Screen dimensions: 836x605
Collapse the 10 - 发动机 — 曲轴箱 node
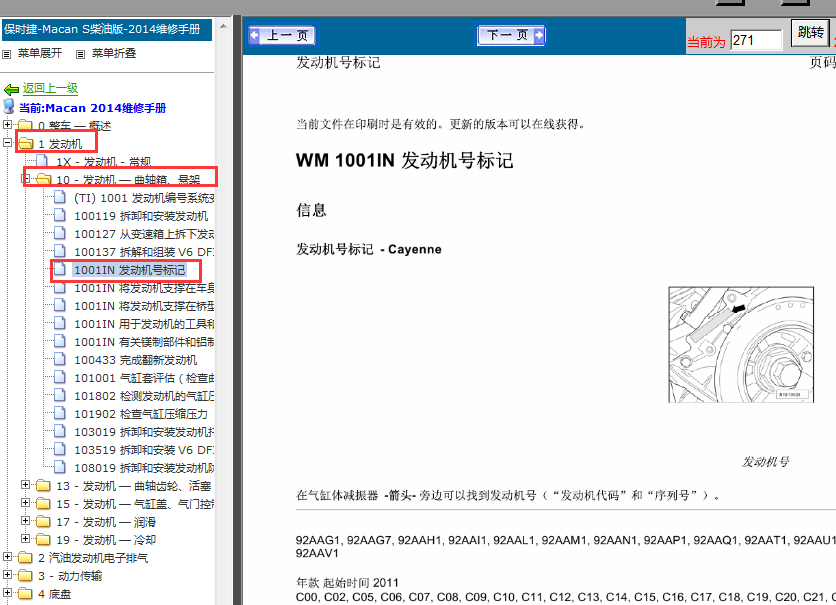(x=26, y=179)
